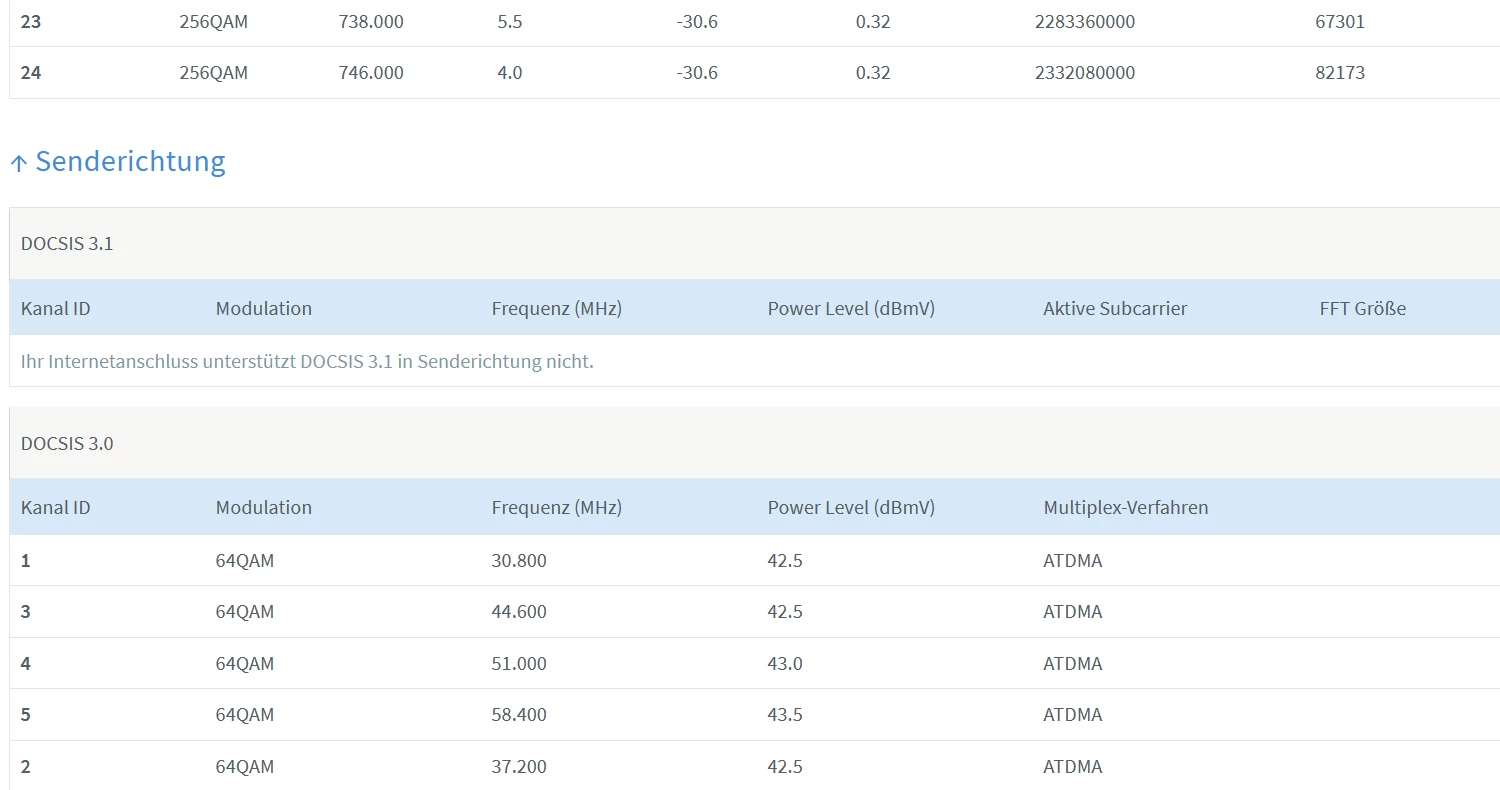
Task: Select the 2283360000 value in row 23
Action: coord(1085,21)
